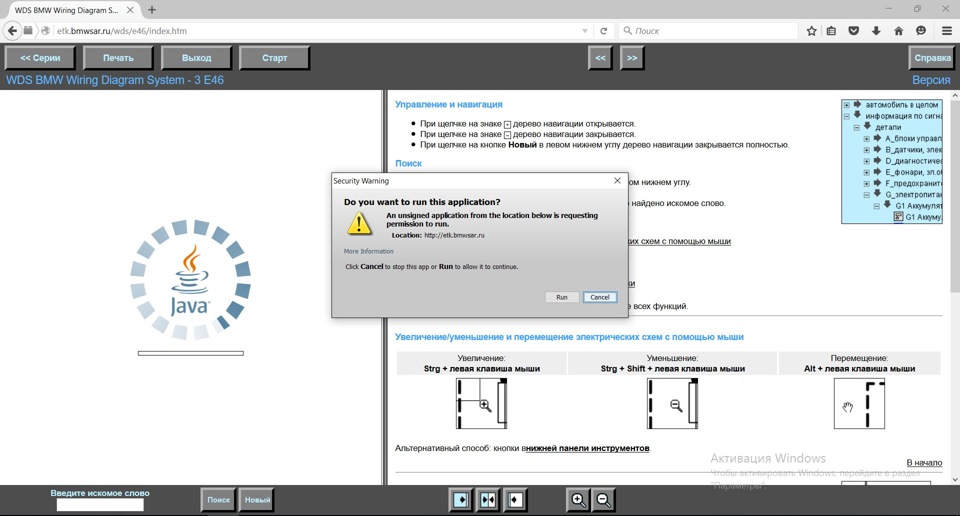This screenshot has height=516, width=960.
Task: Open the Pocket icon in Firefox toolbar
Action: click(x=853, y=31)
